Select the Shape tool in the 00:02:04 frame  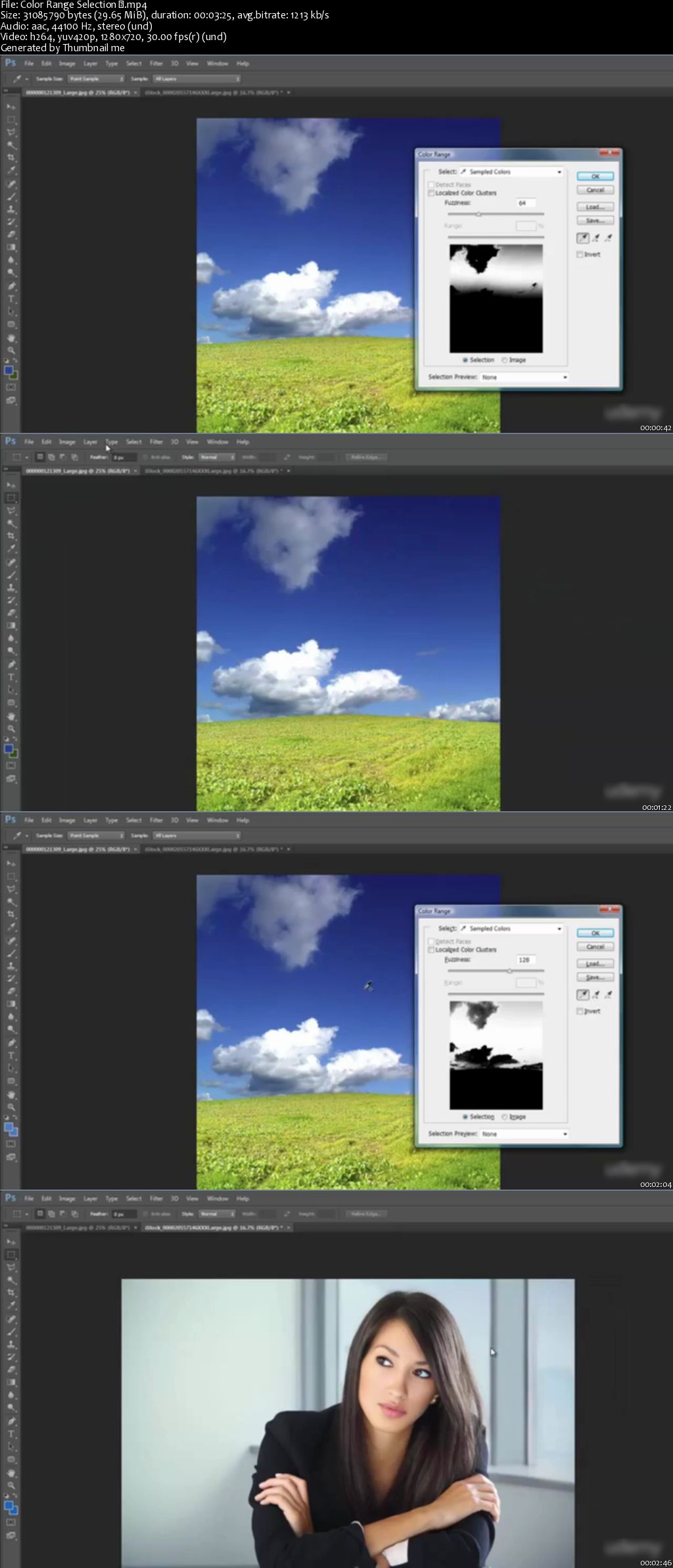tap(11, 1081)
